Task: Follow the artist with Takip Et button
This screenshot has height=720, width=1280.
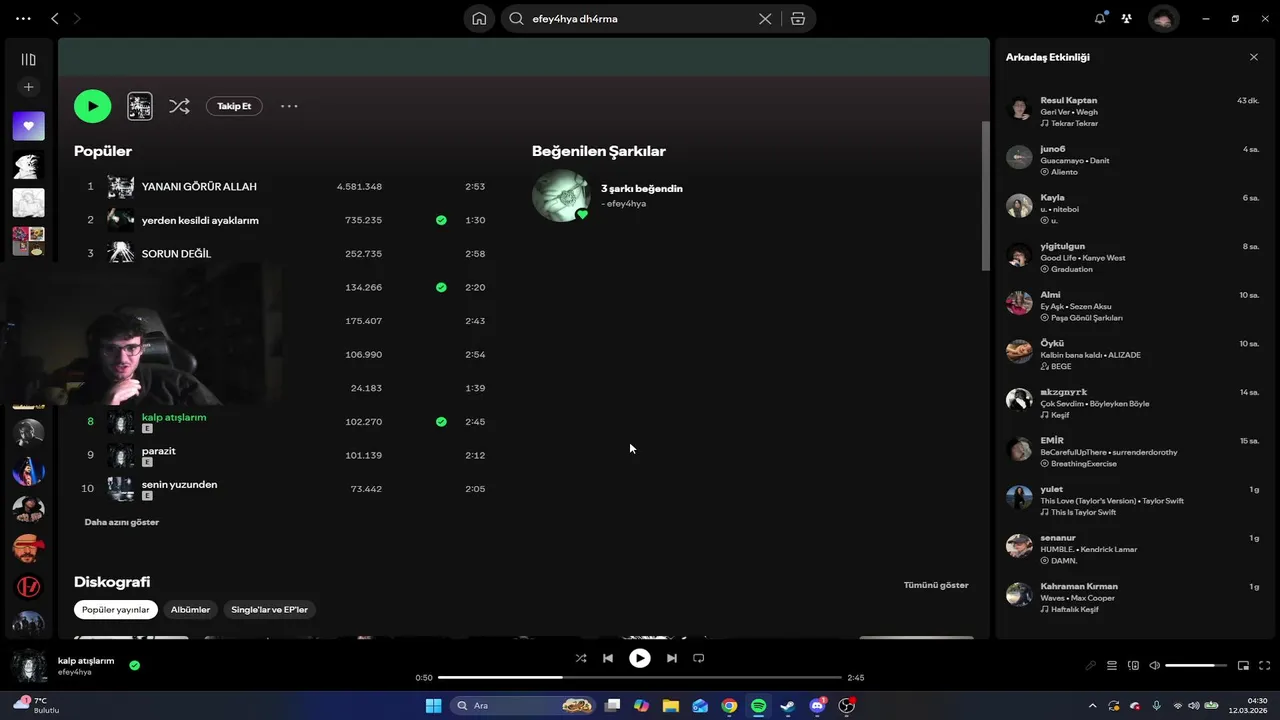Action: coord(234,106)
